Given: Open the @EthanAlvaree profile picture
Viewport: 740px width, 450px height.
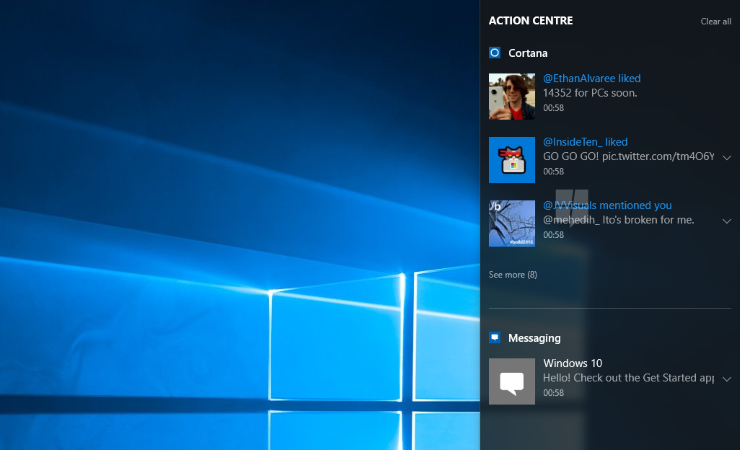Looking at the screenshot, I should pos(511,96).
